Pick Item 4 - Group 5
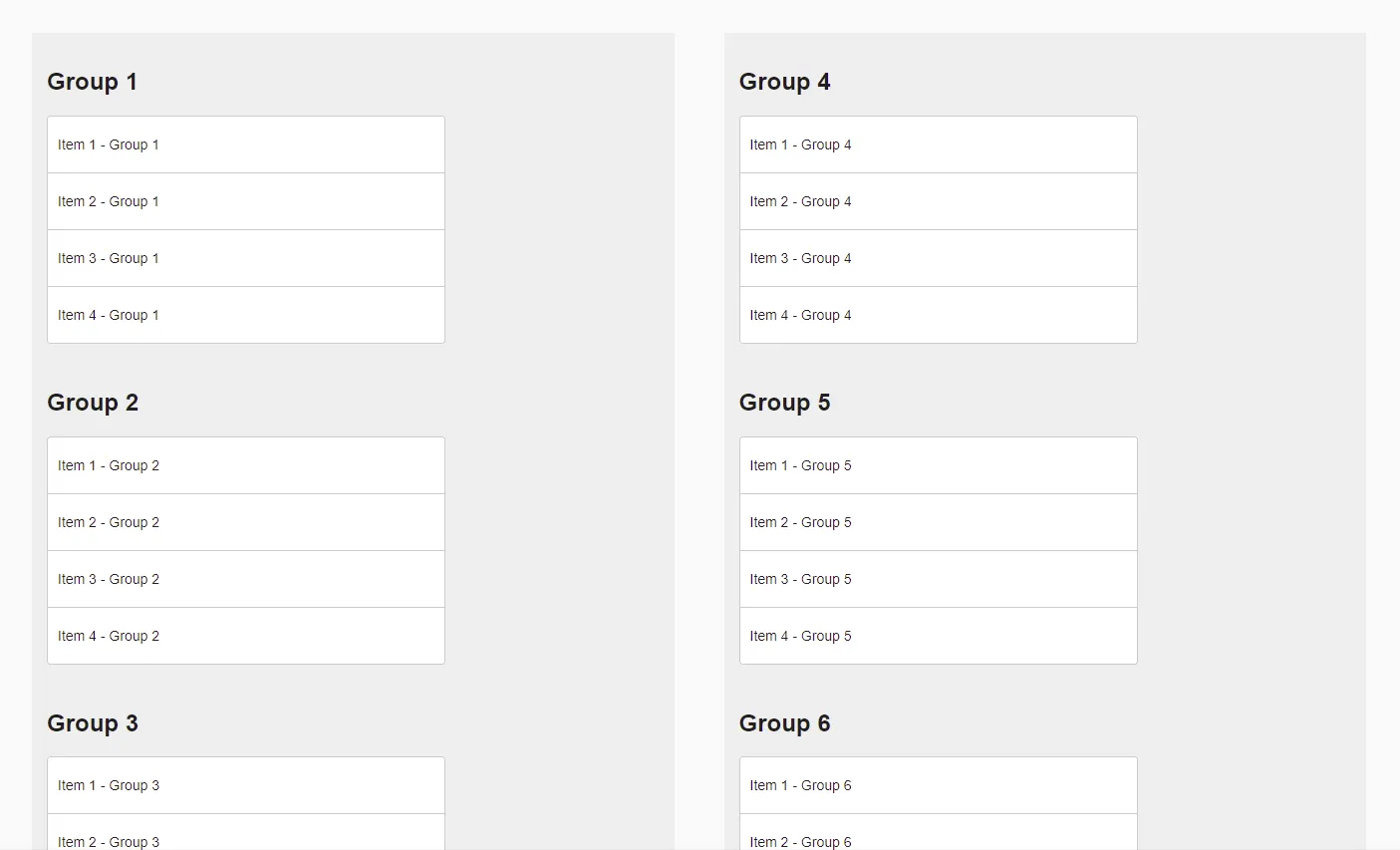The height and width of the screenshot is (850, 1400). click(x=938, y=636)
